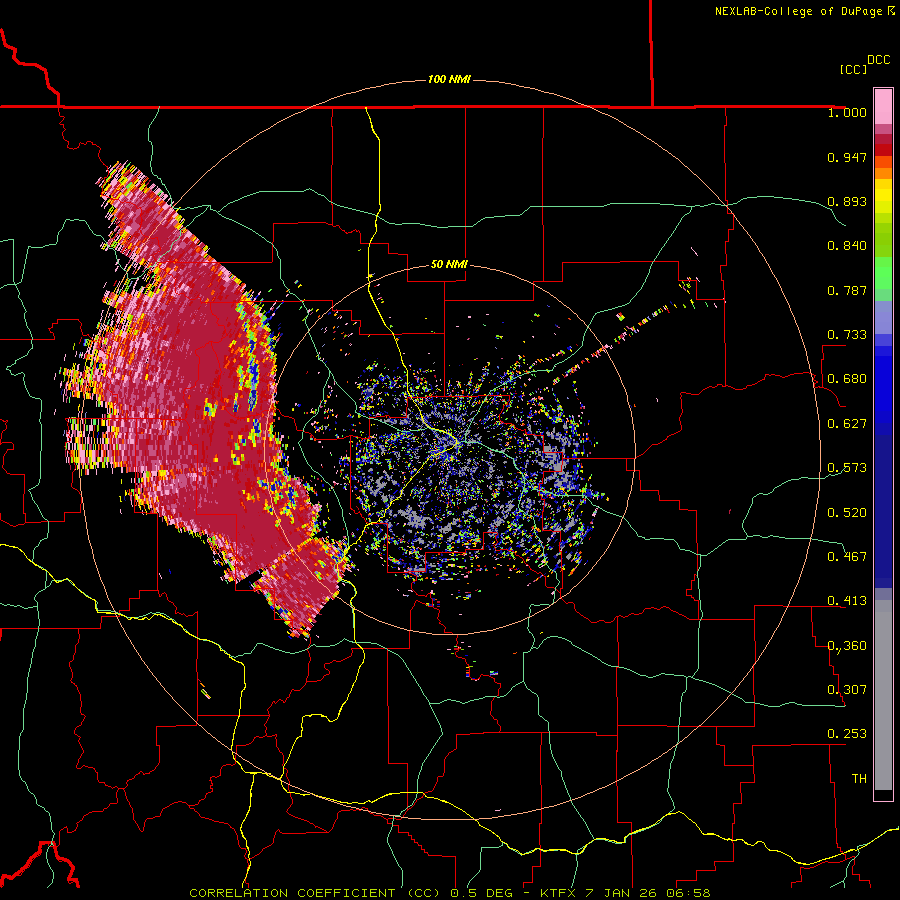
Task: Click the 0.893 legend value
Action: point(847,201)
